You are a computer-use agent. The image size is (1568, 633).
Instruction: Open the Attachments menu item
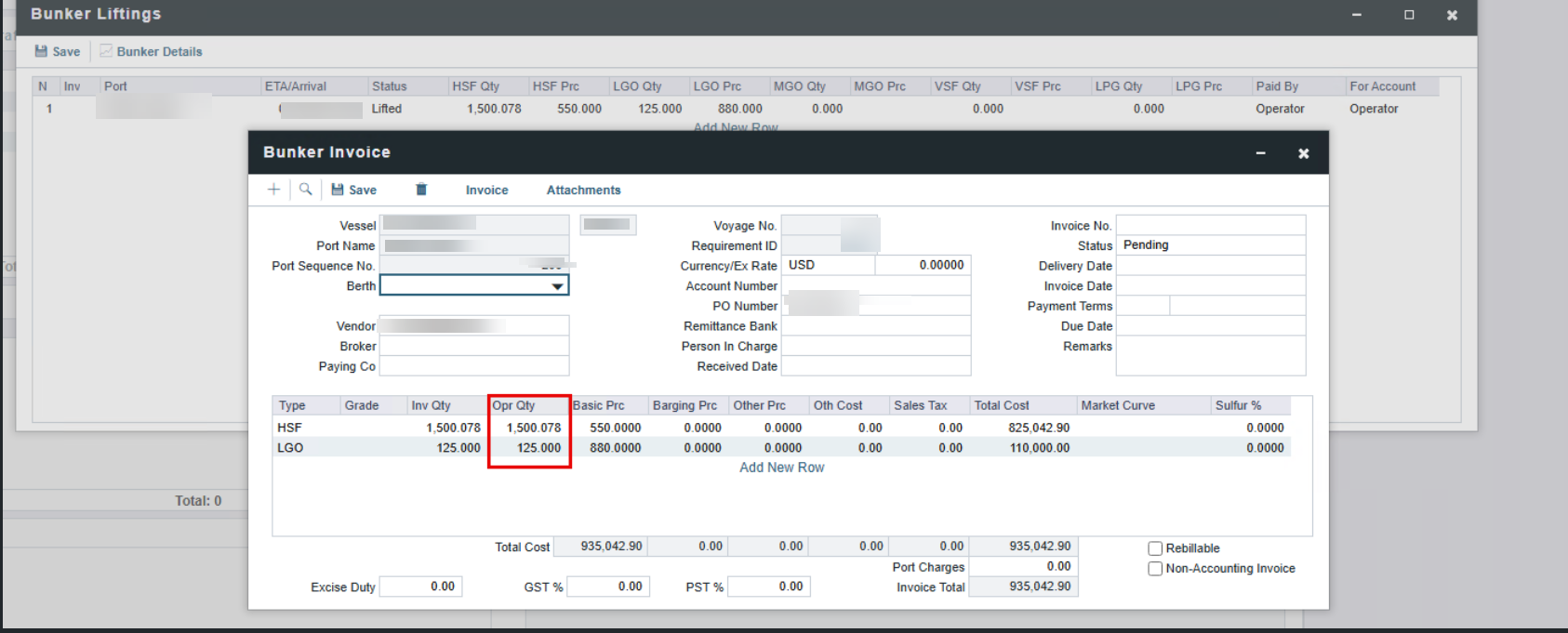point(583,190)
